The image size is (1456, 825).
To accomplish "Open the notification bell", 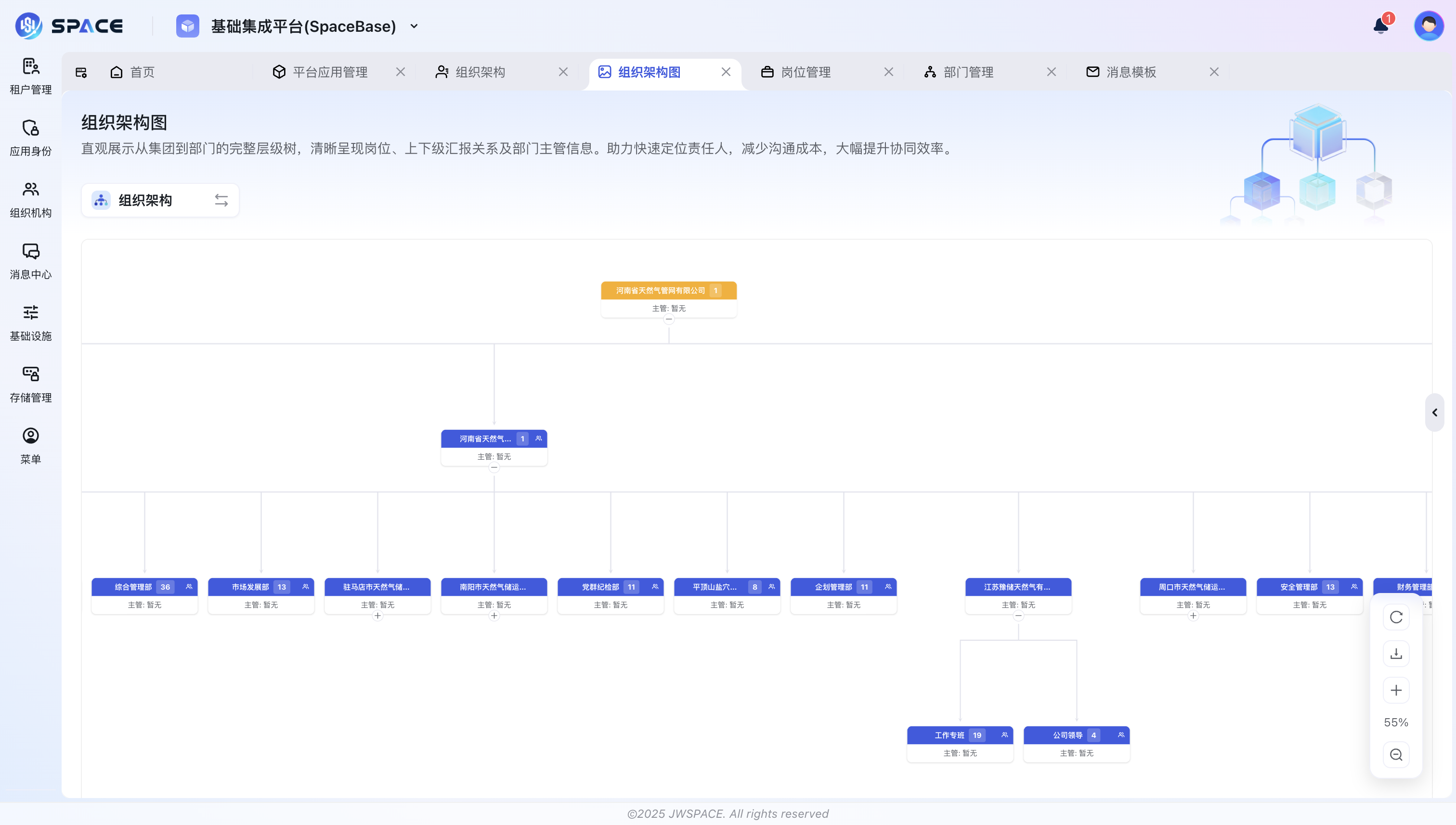I will pos(1379,26).
